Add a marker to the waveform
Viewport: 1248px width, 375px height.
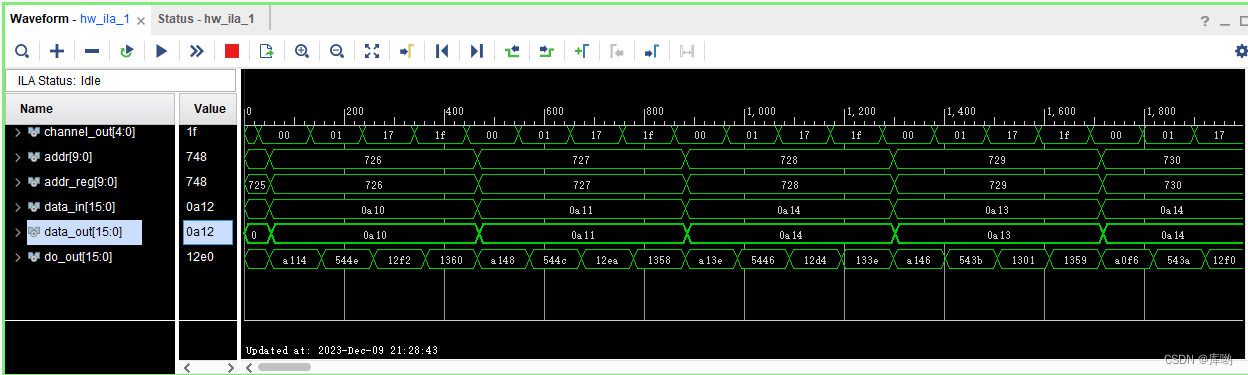(x=581, y=51)
